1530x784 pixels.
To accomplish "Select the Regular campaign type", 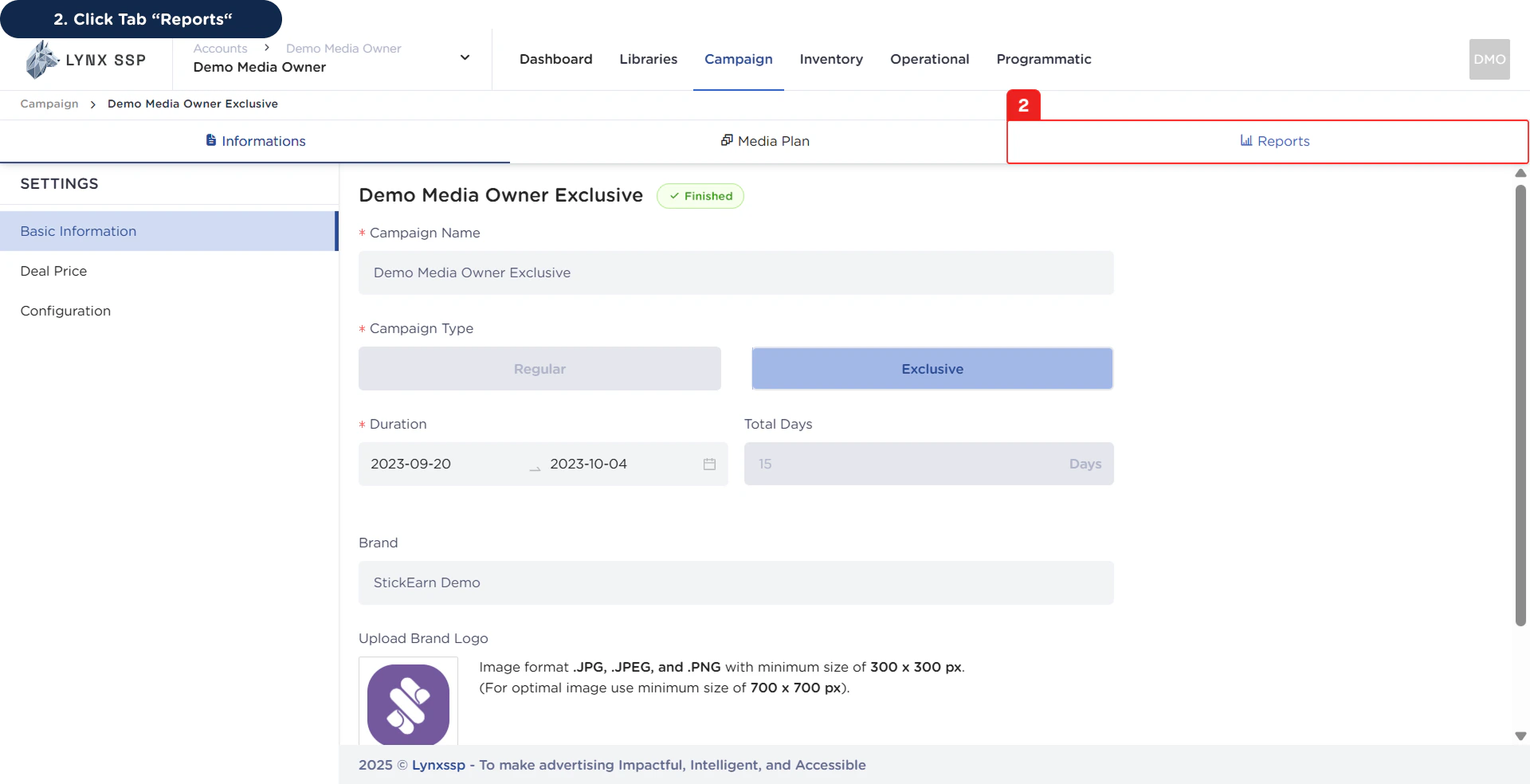I will [539, 368].
